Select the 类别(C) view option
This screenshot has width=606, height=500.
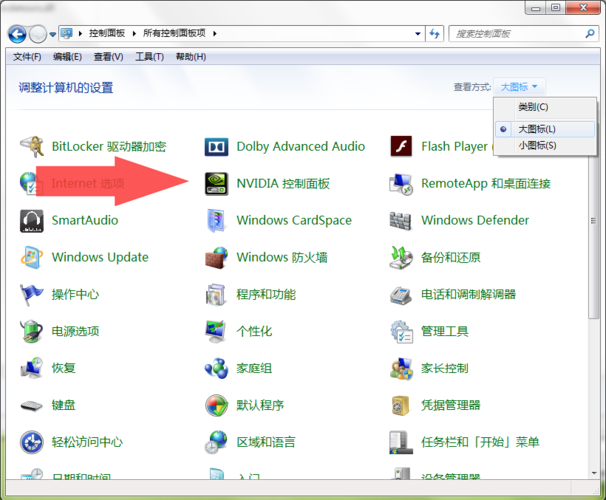coord(545,107)
